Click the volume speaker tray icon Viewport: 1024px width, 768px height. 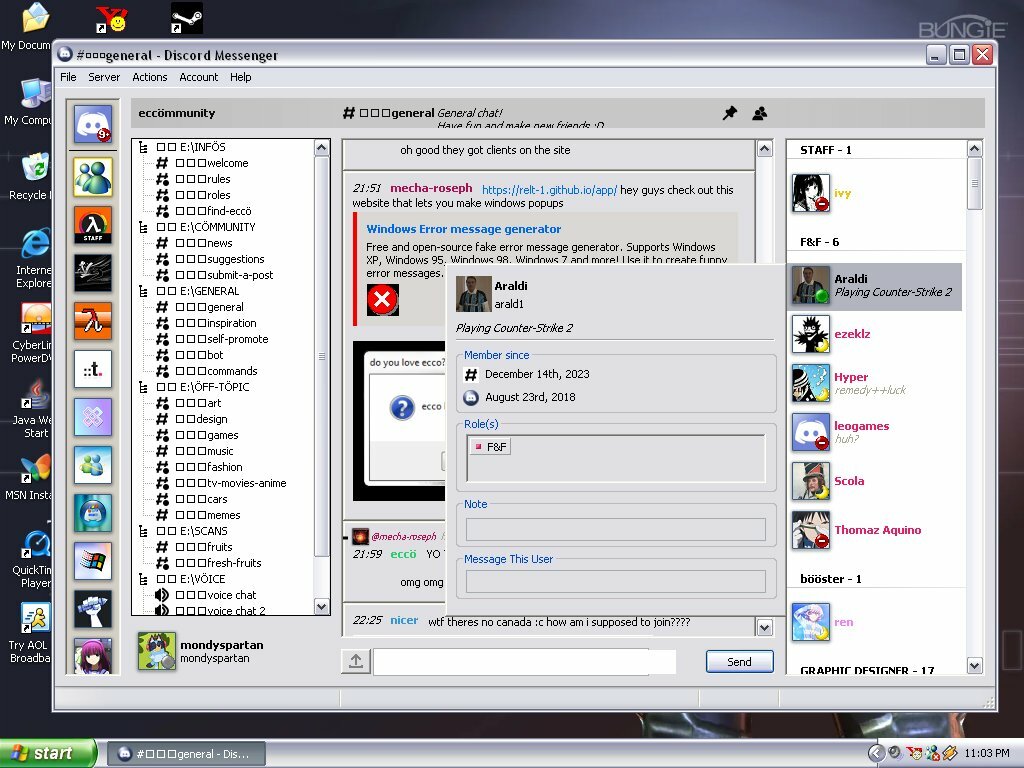click(895, 753)
